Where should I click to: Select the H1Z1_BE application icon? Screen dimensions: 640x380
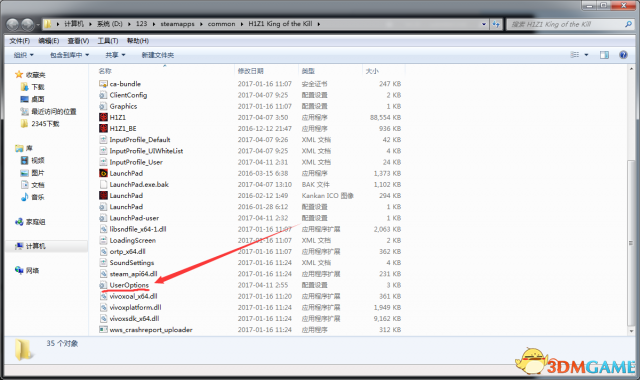[103, 128]
